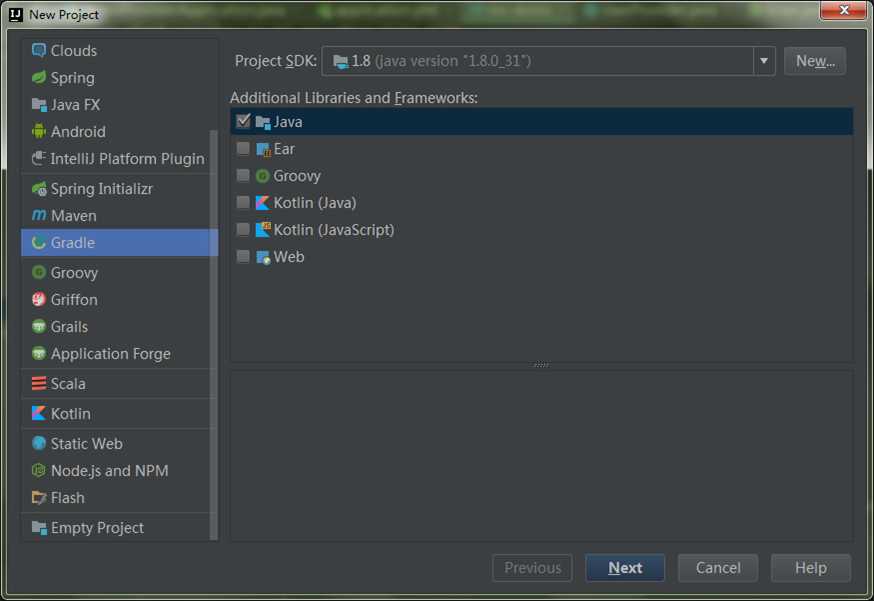
Task: Click the Ear framework icon
Action: click(263, 149)
